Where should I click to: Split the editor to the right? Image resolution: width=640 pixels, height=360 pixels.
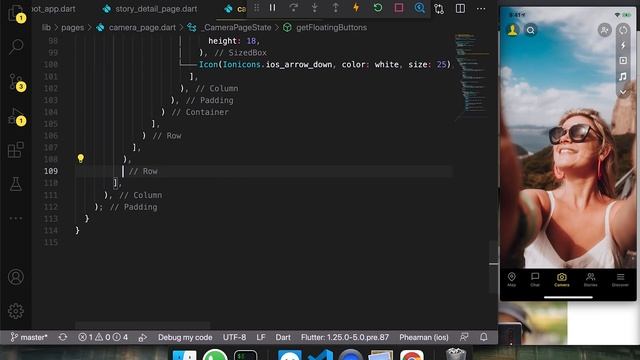point(460,9)
